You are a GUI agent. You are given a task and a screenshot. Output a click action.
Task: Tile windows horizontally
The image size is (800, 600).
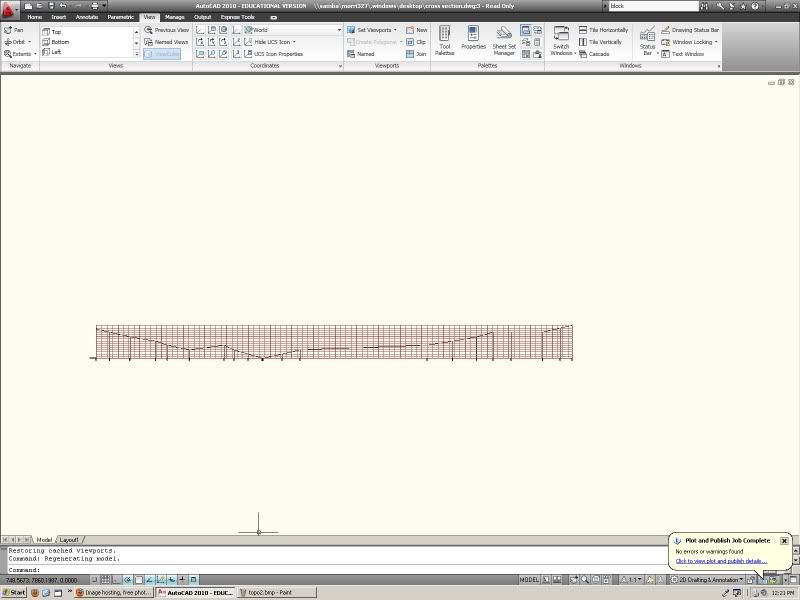coord(603,30)
